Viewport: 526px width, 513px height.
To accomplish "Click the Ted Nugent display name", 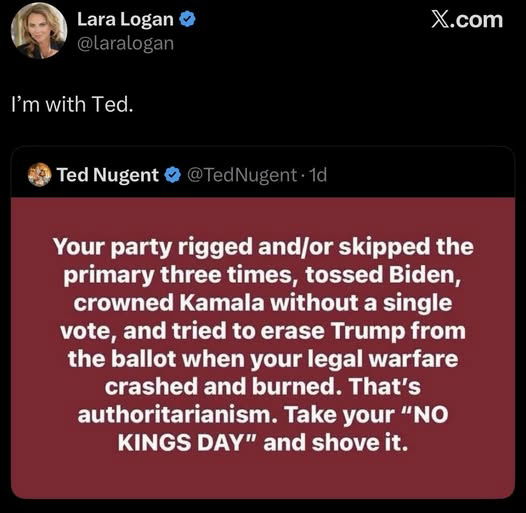I will point(108,175).
